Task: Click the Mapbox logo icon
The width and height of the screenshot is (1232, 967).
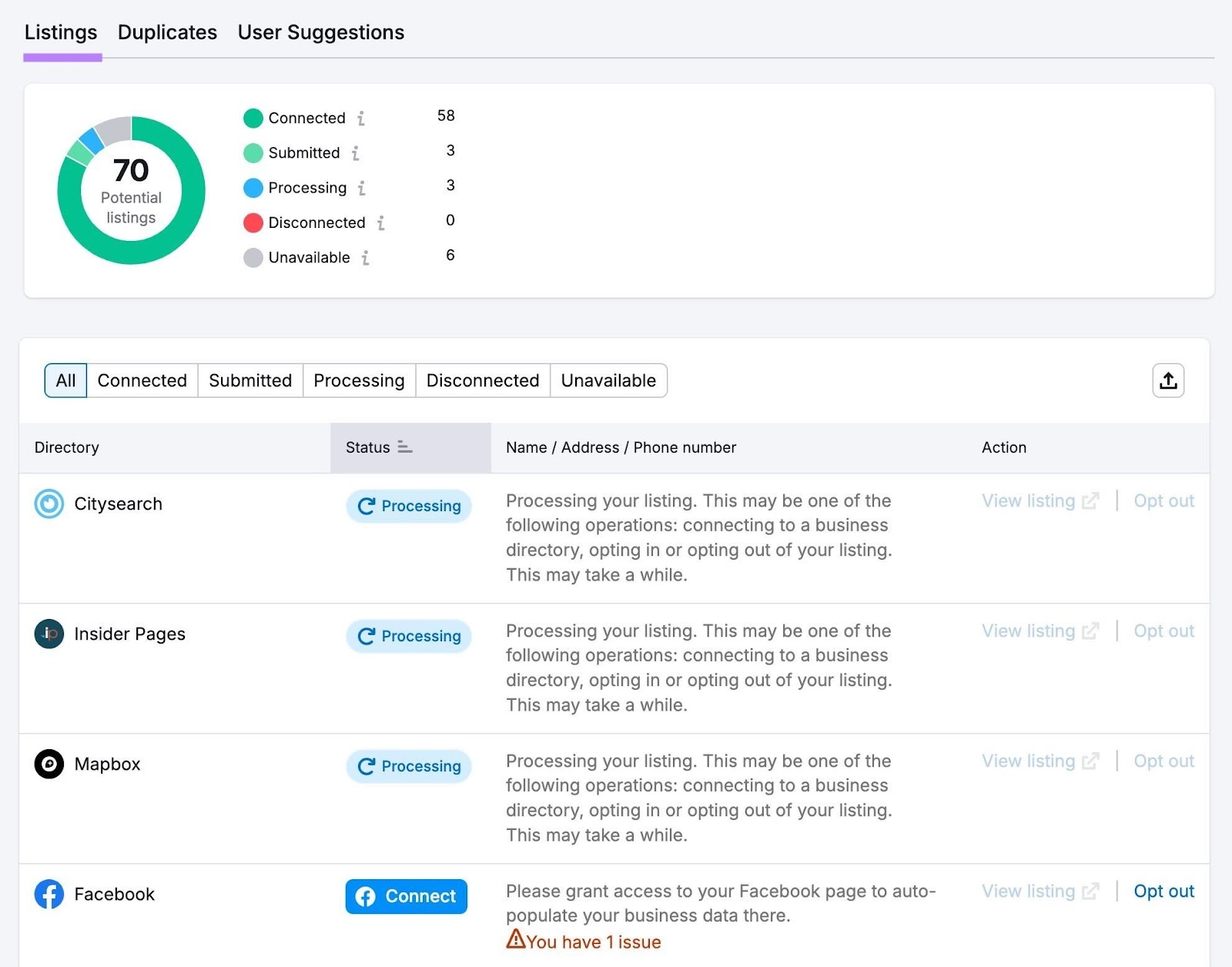Action: coord(48,765)
